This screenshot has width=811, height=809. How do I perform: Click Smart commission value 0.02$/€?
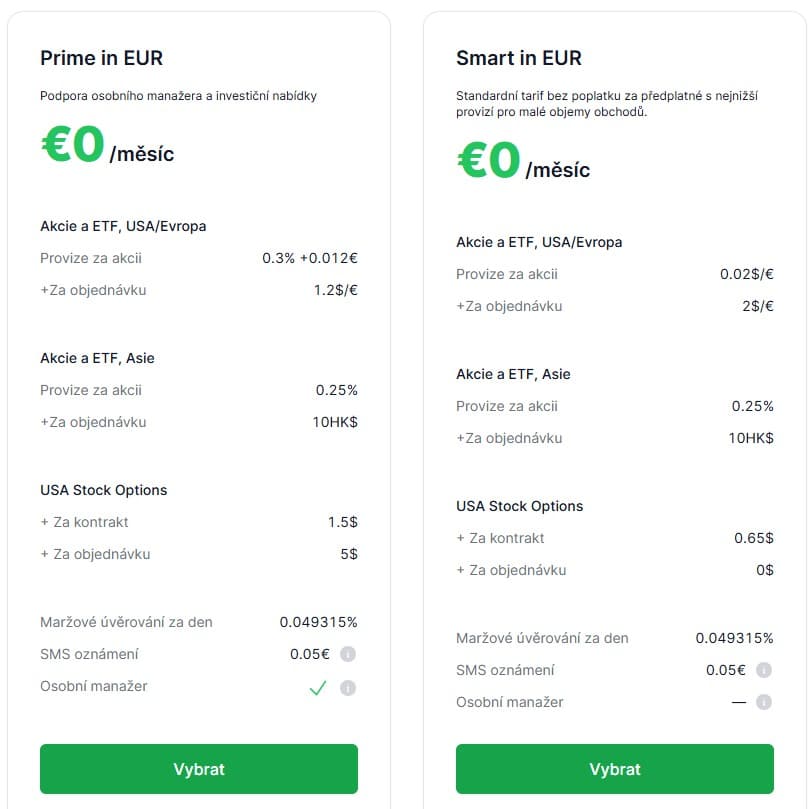(x=746, y=274)
